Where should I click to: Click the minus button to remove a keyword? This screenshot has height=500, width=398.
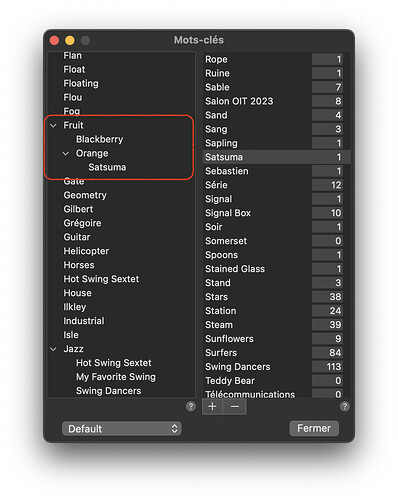point(235,406)
